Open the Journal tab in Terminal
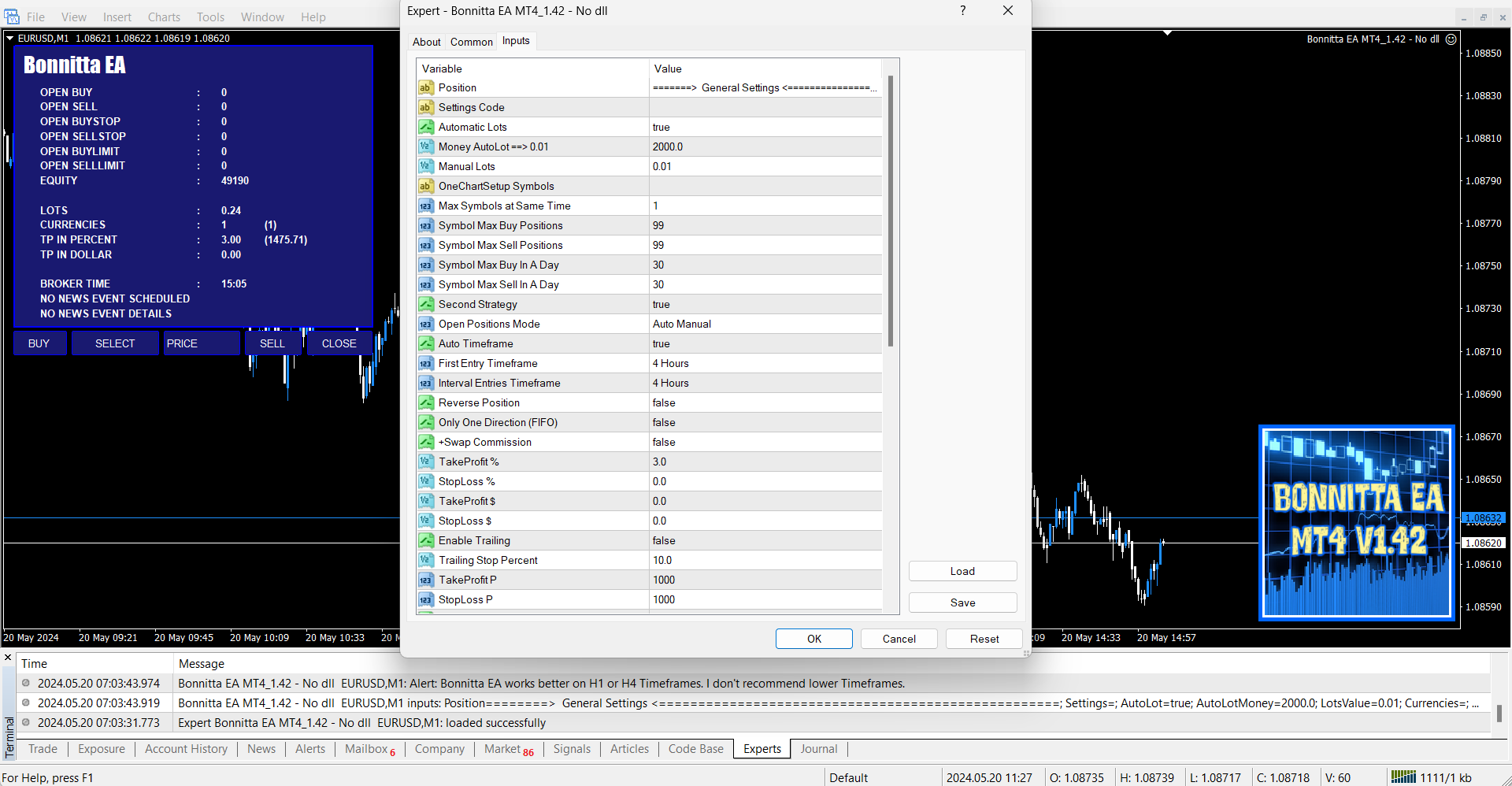This screenshot has width=1512, height=786. pos(818,749)
